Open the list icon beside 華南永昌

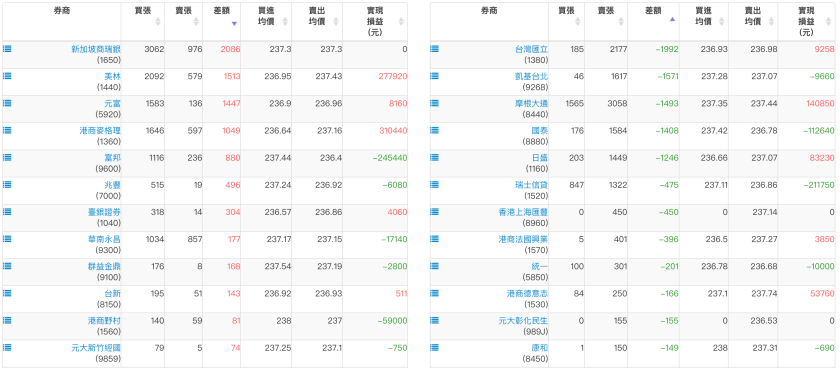(x=7, y=239)
